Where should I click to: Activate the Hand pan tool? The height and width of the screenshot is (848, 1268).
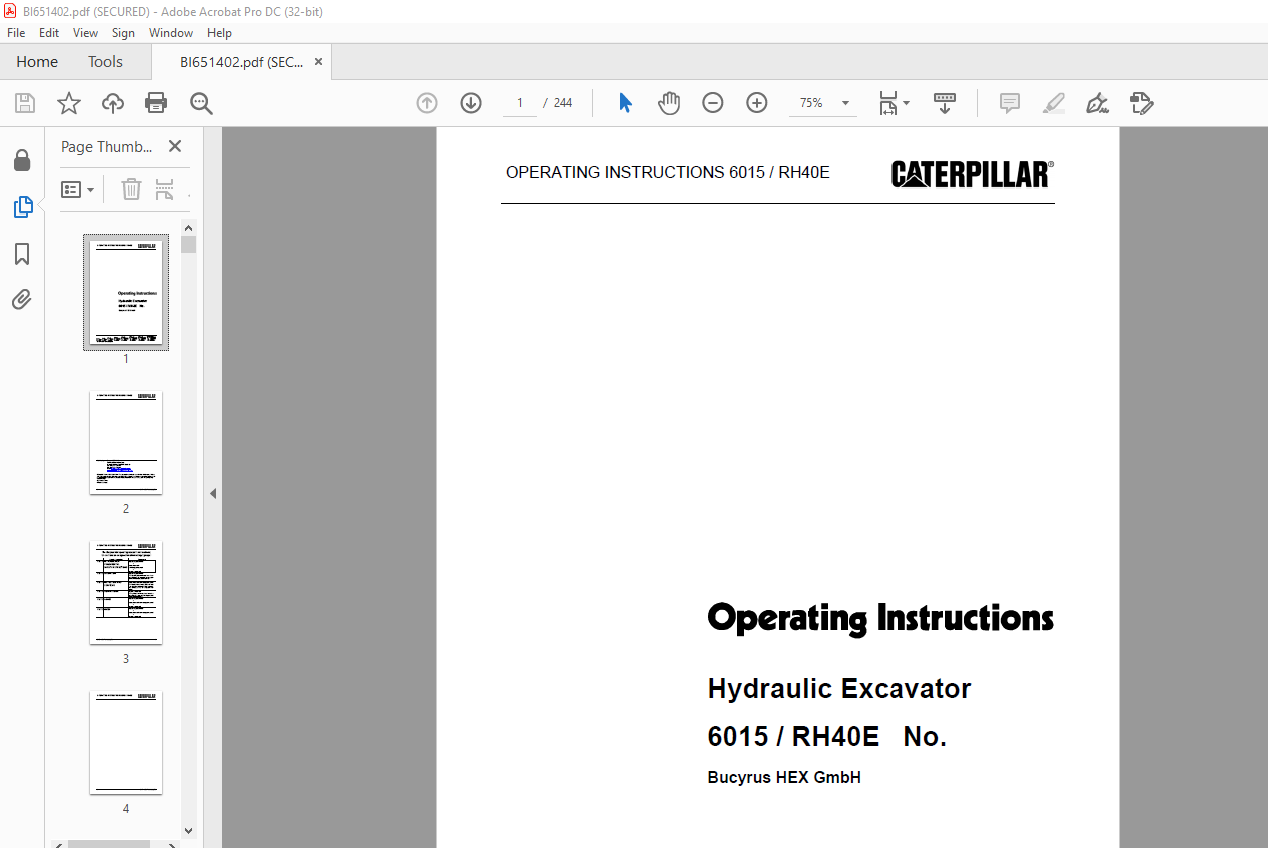pos(669,103)
